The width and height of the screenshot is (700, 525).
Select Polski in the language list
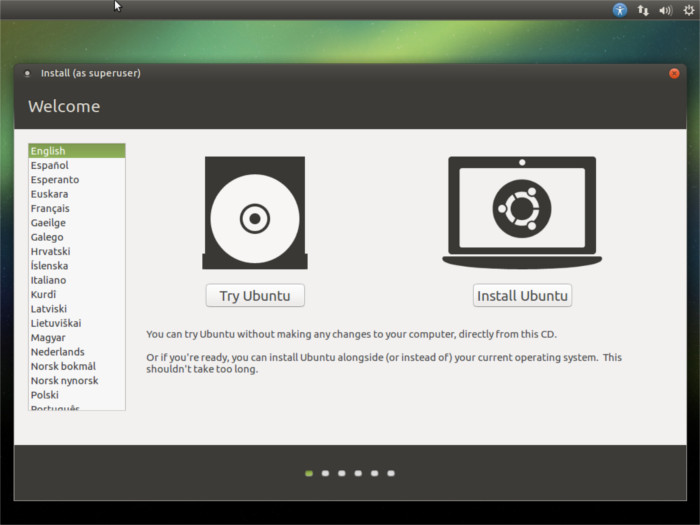tap(77, 395)
